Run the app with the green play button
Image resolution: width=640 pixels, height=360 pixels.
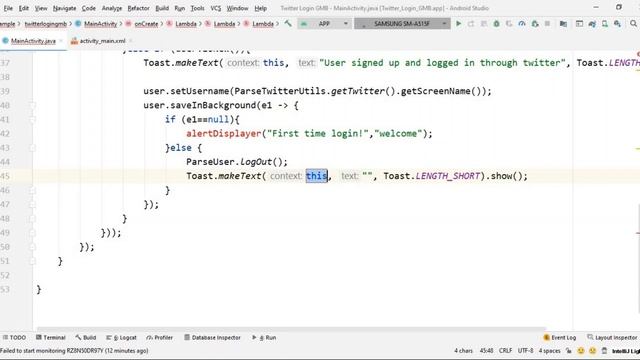click(x=458, y=24)
